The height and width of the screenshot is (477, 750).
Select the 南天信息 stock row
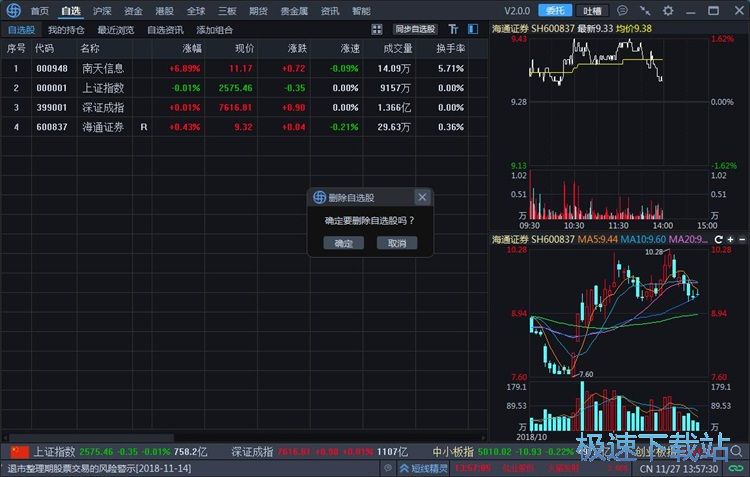pyautogui.click(x=244, y=68)
